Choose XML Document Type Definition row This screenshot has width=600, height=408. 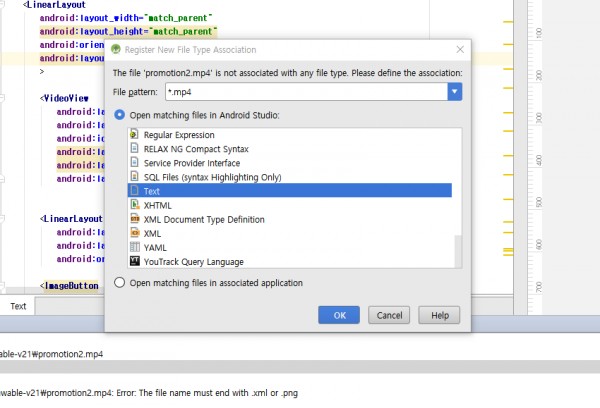pos(290,219)
